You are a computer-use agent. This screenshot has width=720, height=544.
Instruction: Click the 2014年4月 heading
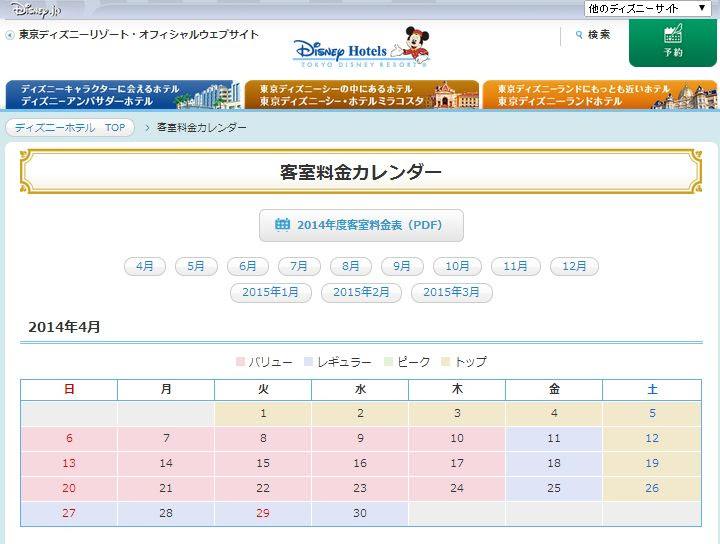[x=64, y=327]
